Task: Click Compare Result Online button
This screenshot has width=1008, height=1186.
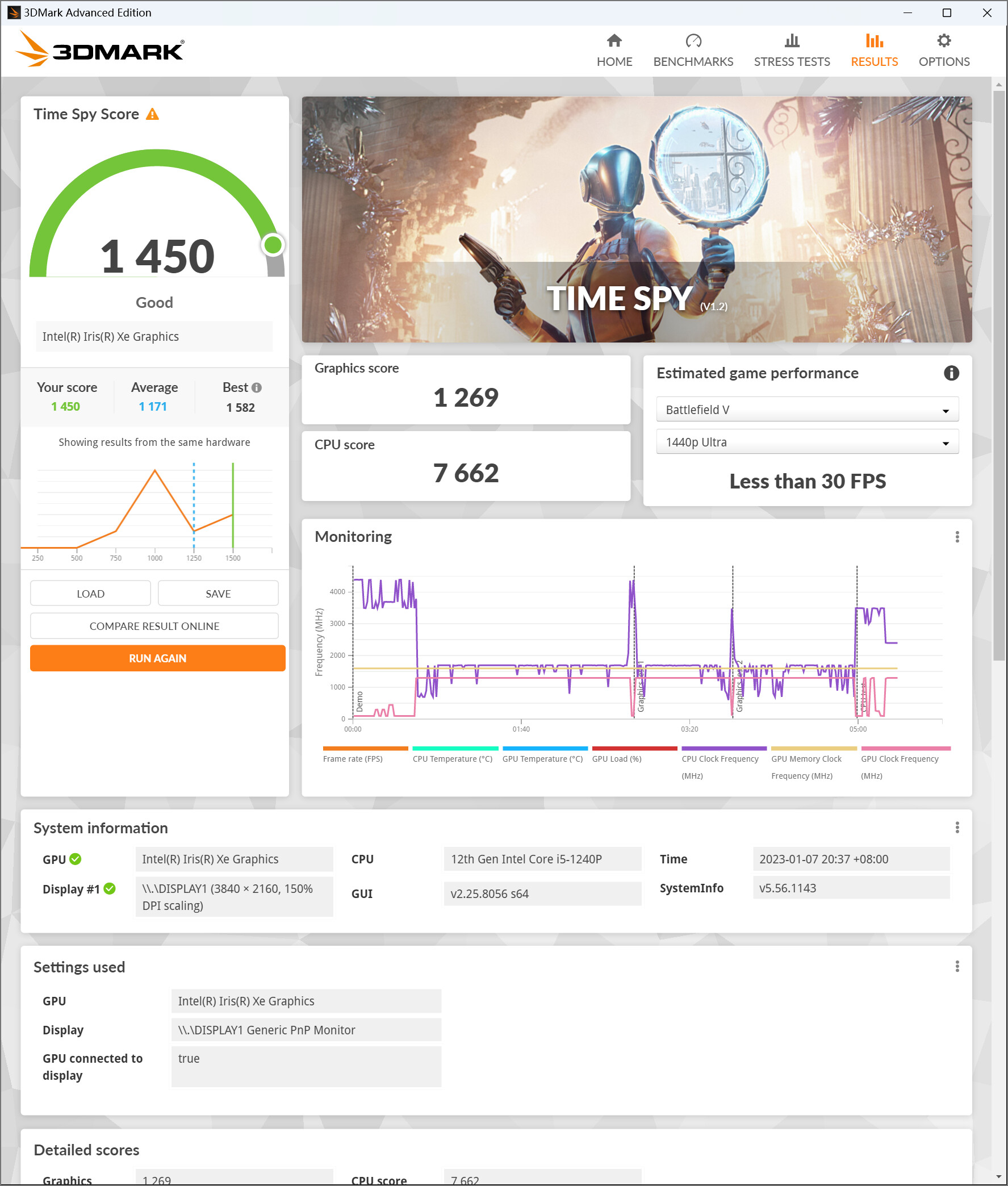Action: click(154, 626)
